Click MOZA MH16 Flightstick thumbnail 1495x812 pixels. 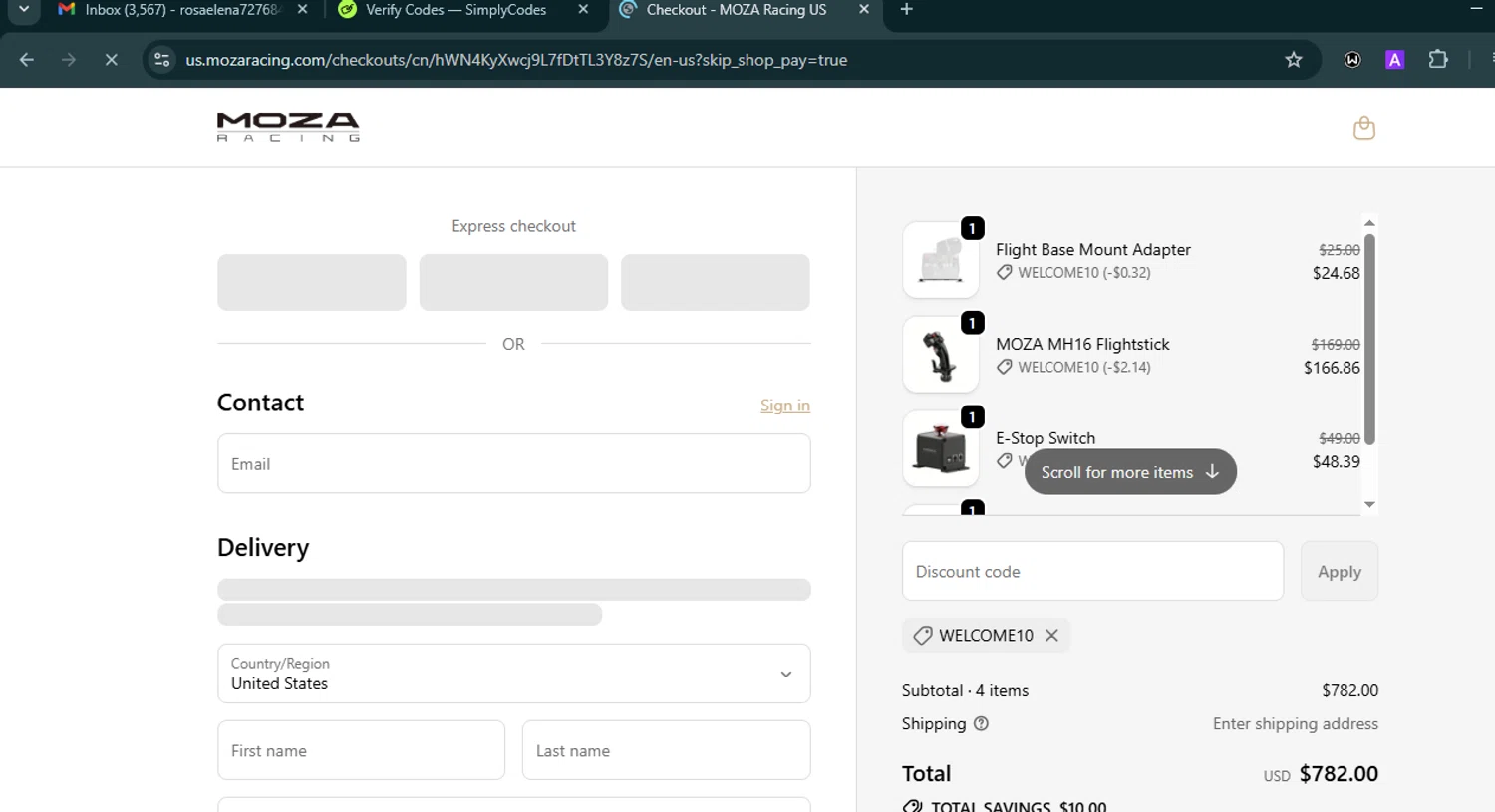[x=941, y=355]
